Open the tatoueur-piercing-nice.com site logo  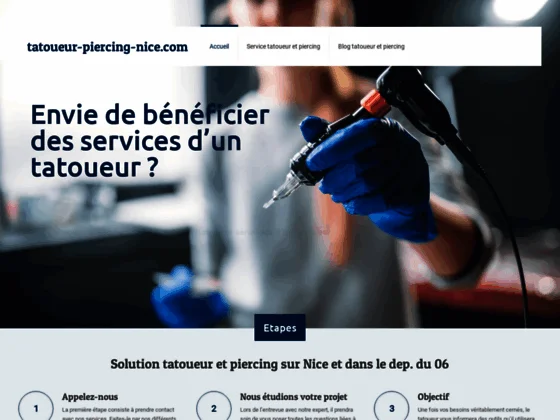(x=107, y=47)
